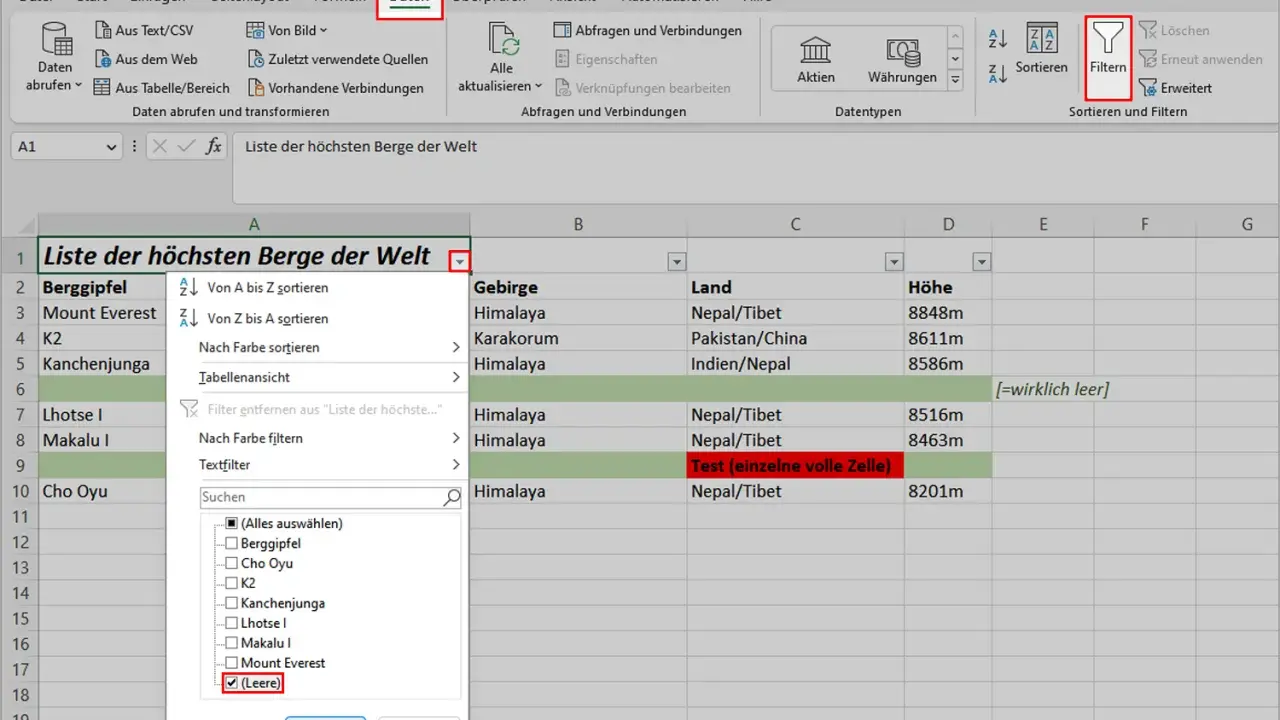Open the Sortieren dialog

click(x=1042, y=49)
